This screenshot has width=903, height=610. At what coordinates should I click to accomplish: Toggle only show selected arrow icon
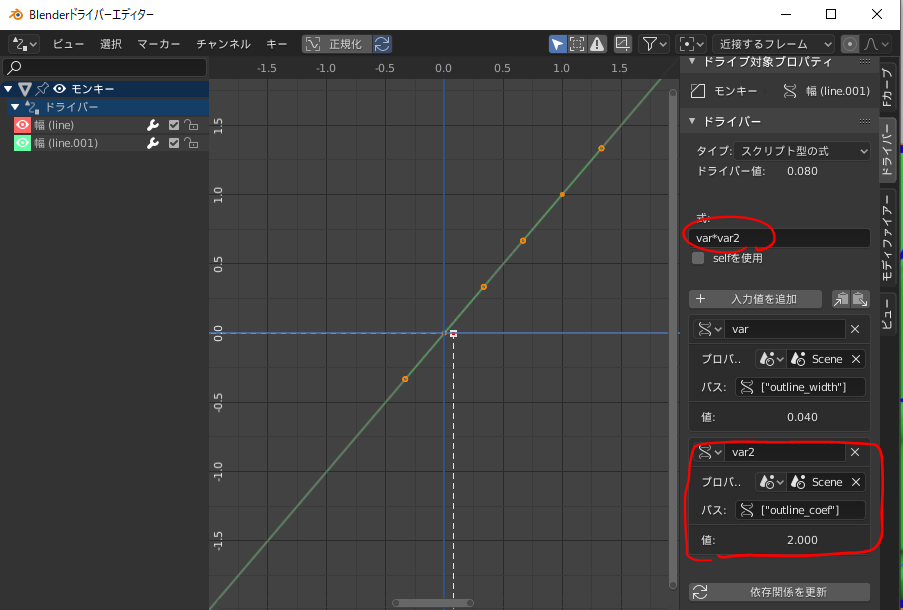pyautogui.click(x=557, y=44)
